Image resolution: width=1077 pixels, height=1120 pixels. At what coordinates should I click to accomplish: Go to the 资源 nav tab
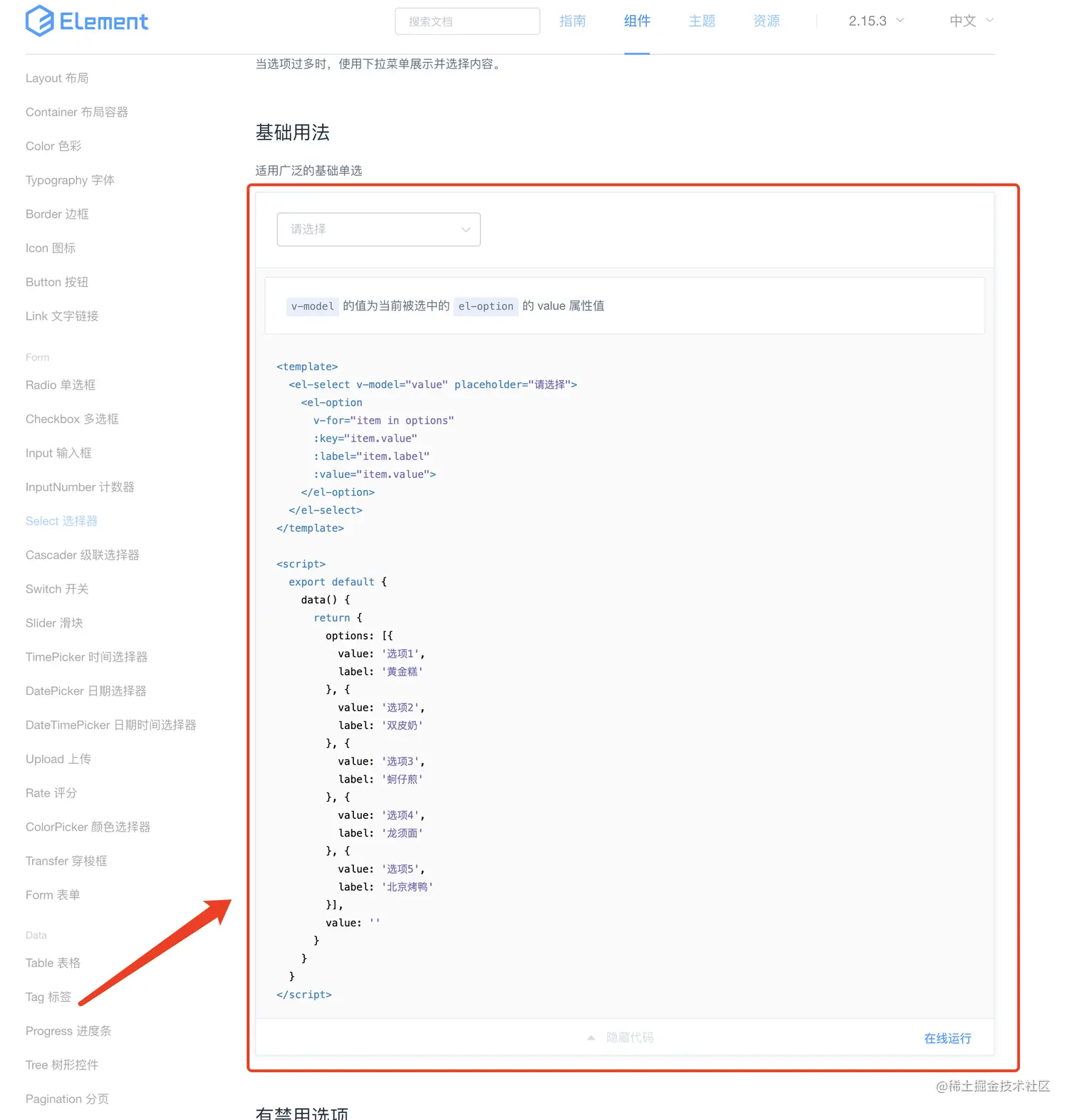point(766,21)
